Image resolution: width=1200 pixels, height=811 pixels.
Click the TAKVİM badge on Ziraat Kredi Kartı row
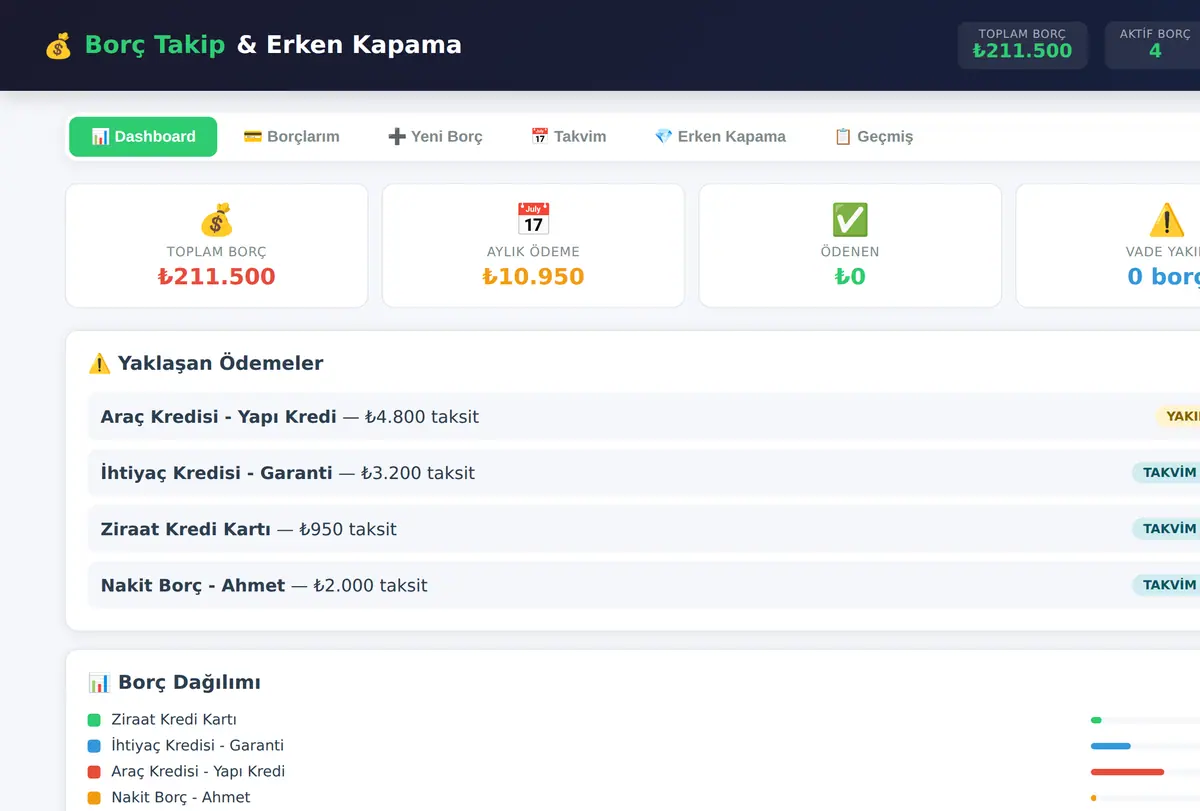point(1167,529)
